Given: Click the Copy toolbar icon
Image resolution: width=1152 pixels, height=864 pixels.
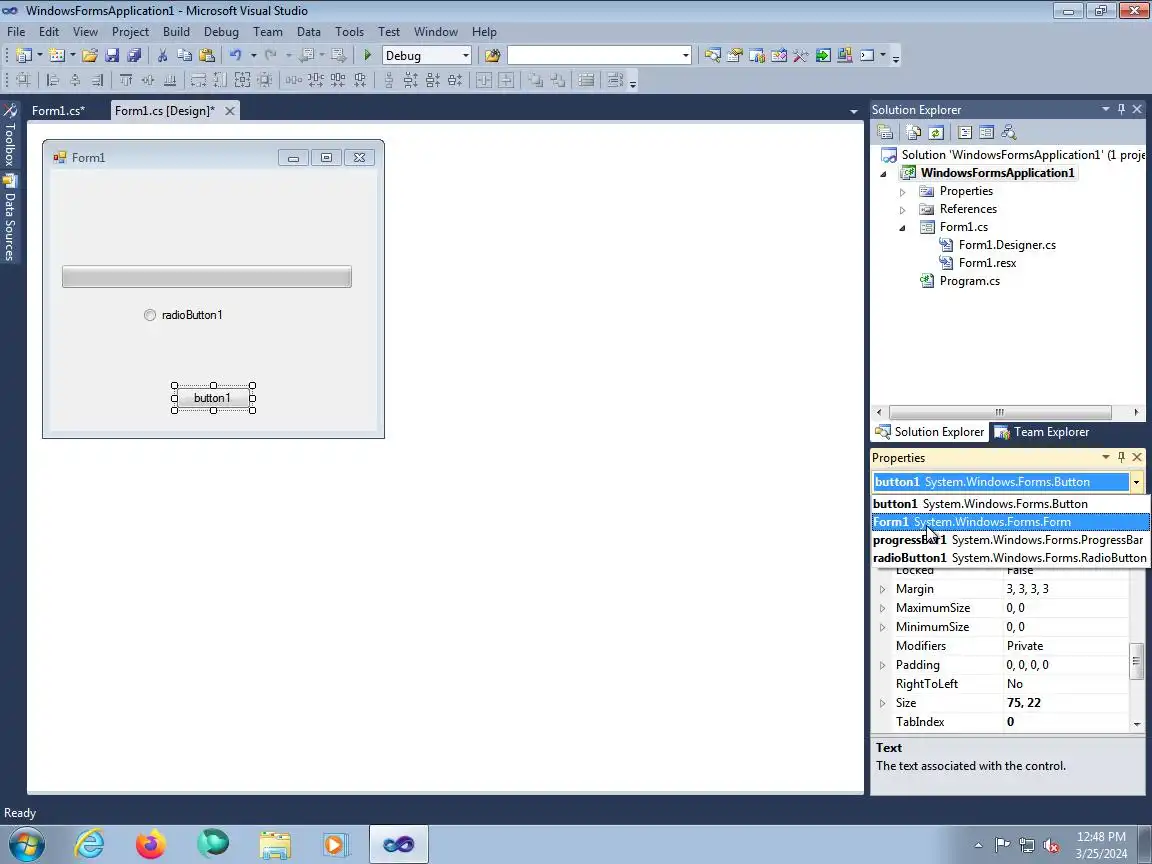Looking at the screenshot, I should (184, 55).
